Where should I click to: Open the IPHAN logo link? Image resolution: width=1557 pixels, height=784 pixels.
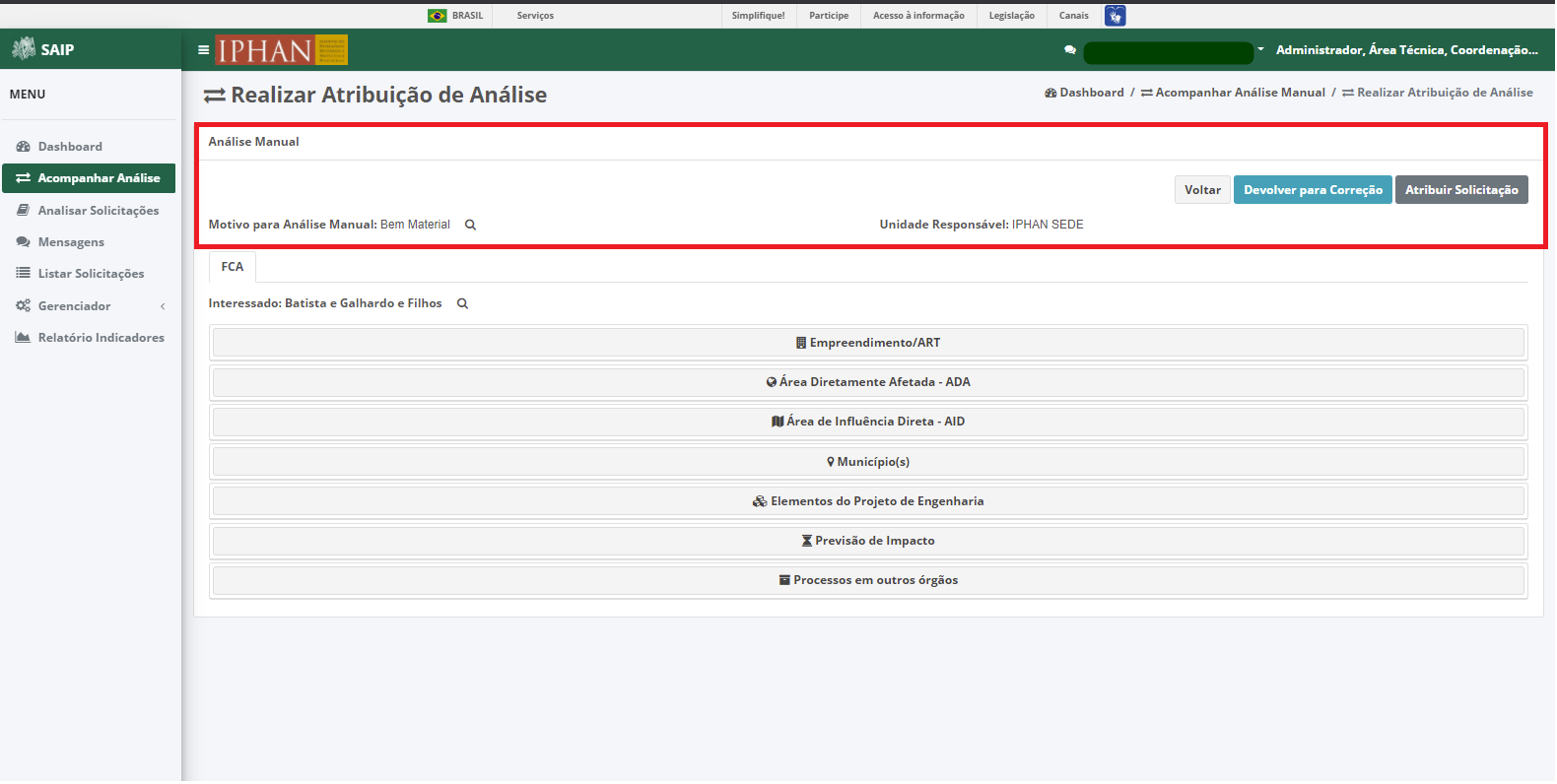[x=282, y=50]
